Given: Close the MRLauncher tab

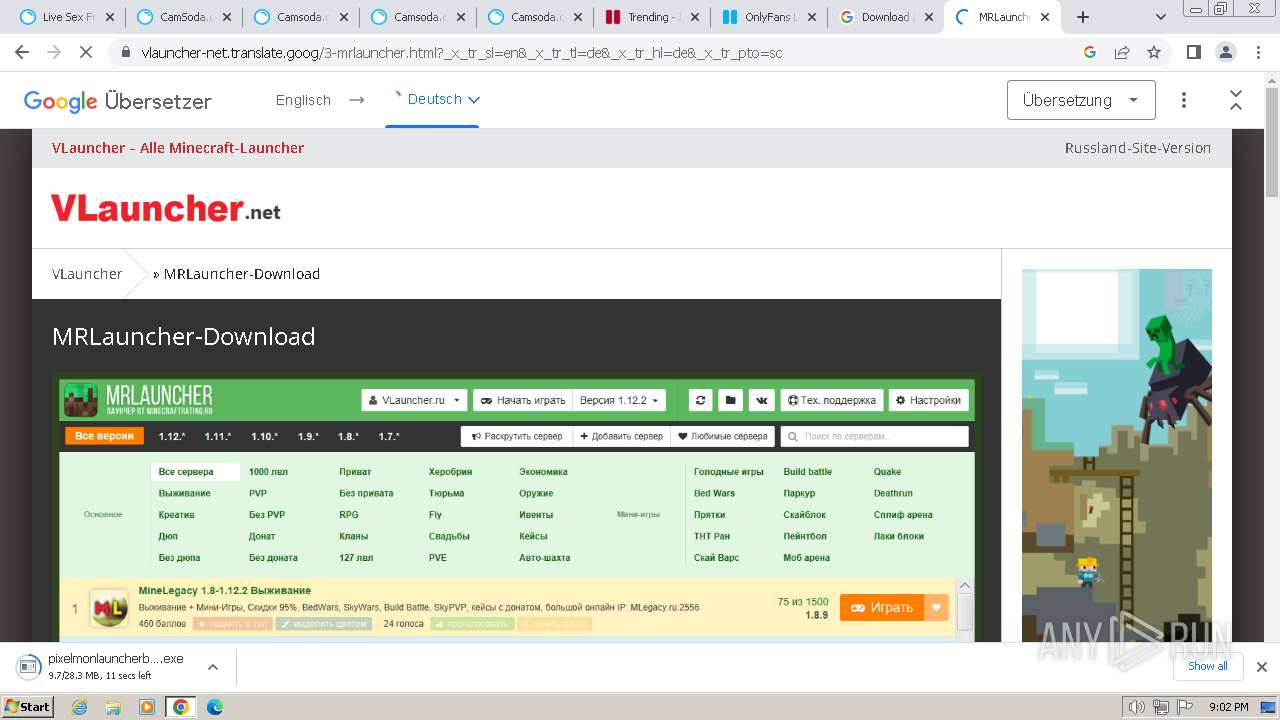Looking at the screenshot, I should tap(1045, 17).
